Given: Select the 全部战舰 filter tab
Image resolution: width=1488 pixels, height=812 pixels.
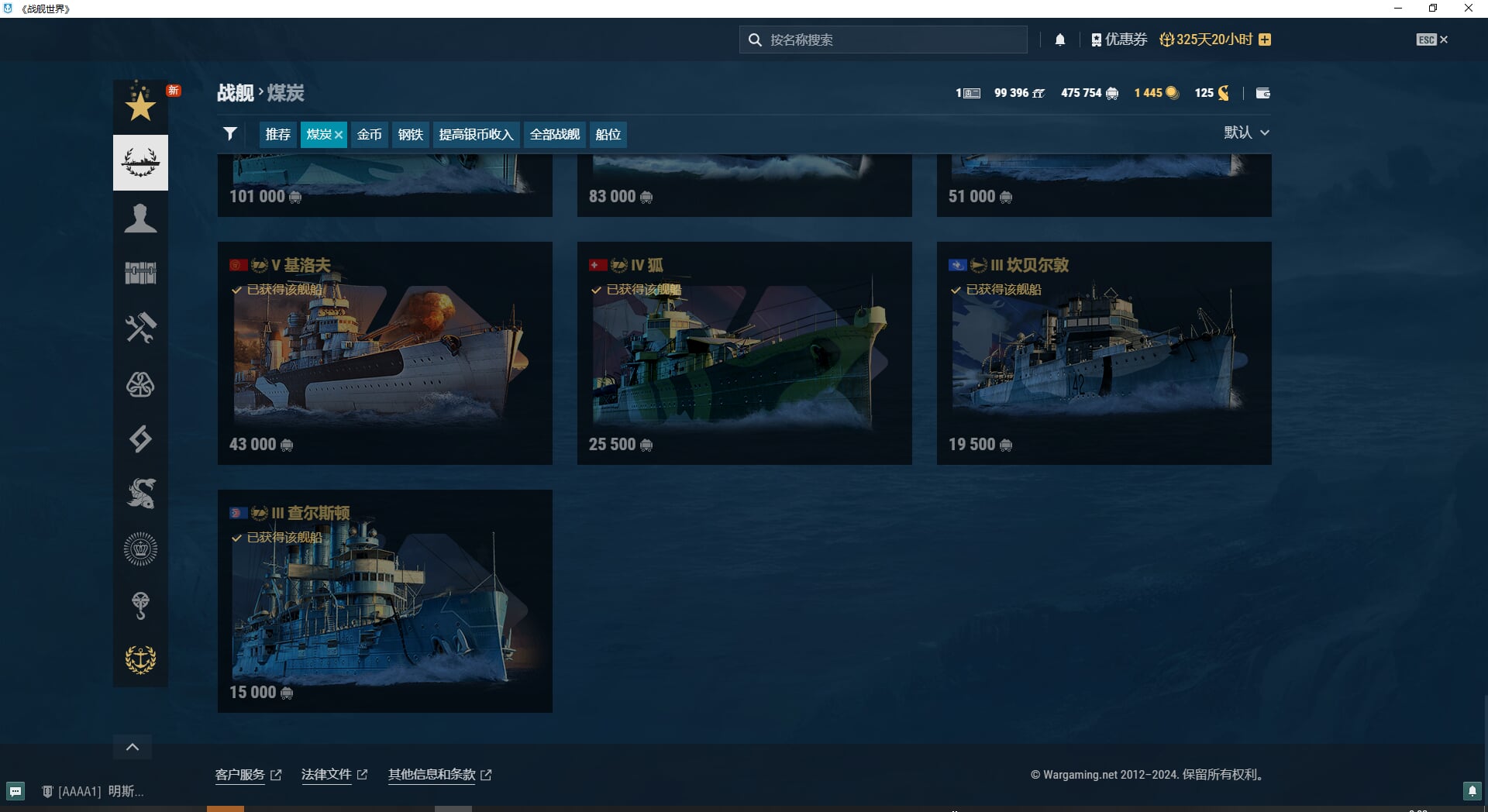Looking at the screenshot, I should (x=554, y=135).
